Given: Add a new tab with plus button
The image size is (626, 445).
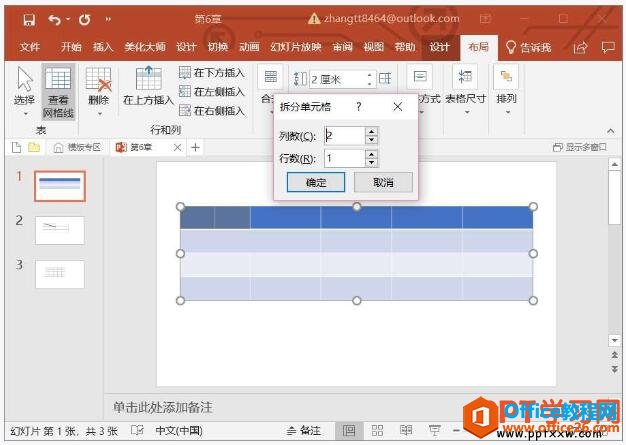Looking at the screenshot, I should 195,148.
